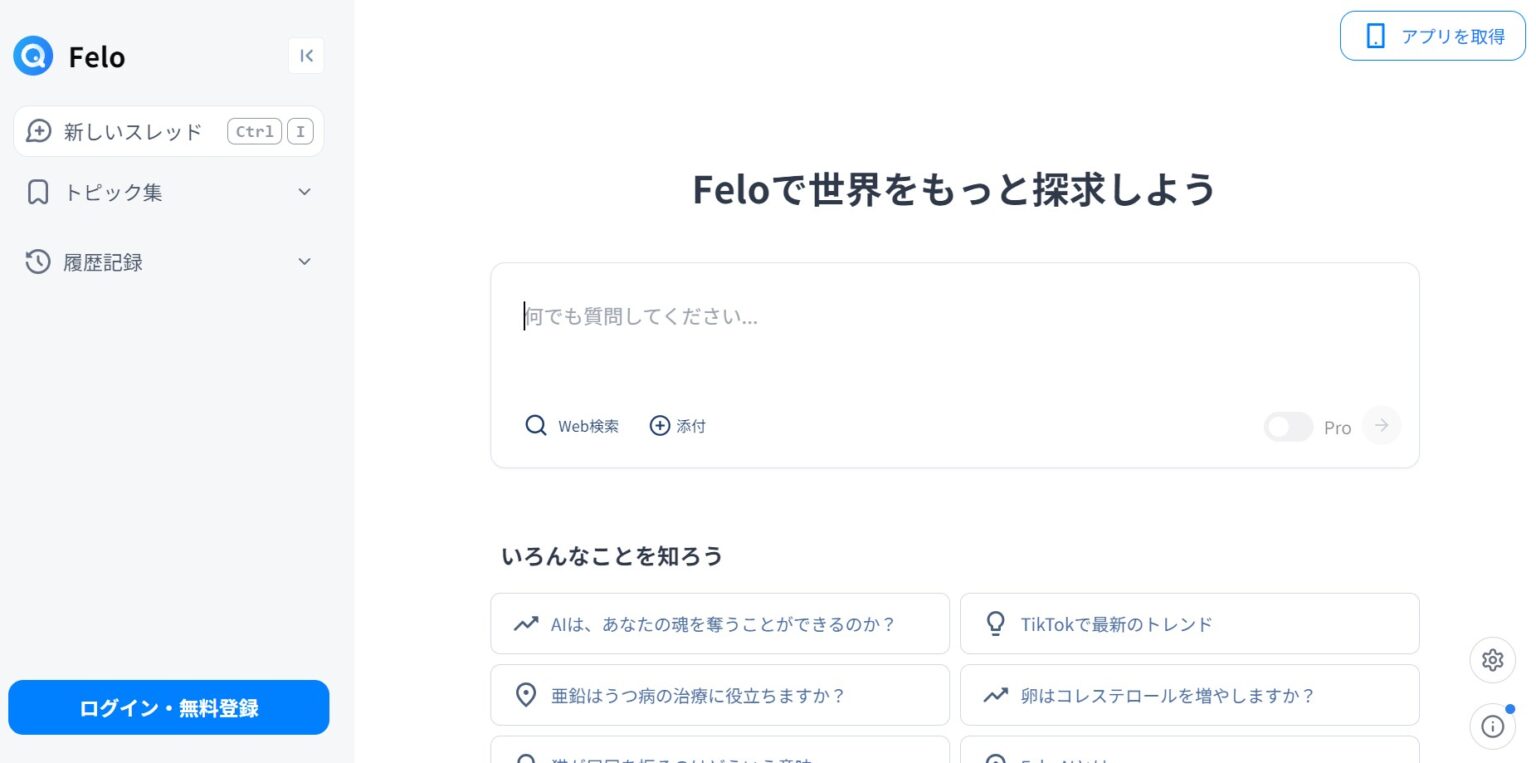Screen dimensions: 1536x763
Task: Click the 新しいスレッド plus-bubble icon
Action: click(x=38, y=131)
